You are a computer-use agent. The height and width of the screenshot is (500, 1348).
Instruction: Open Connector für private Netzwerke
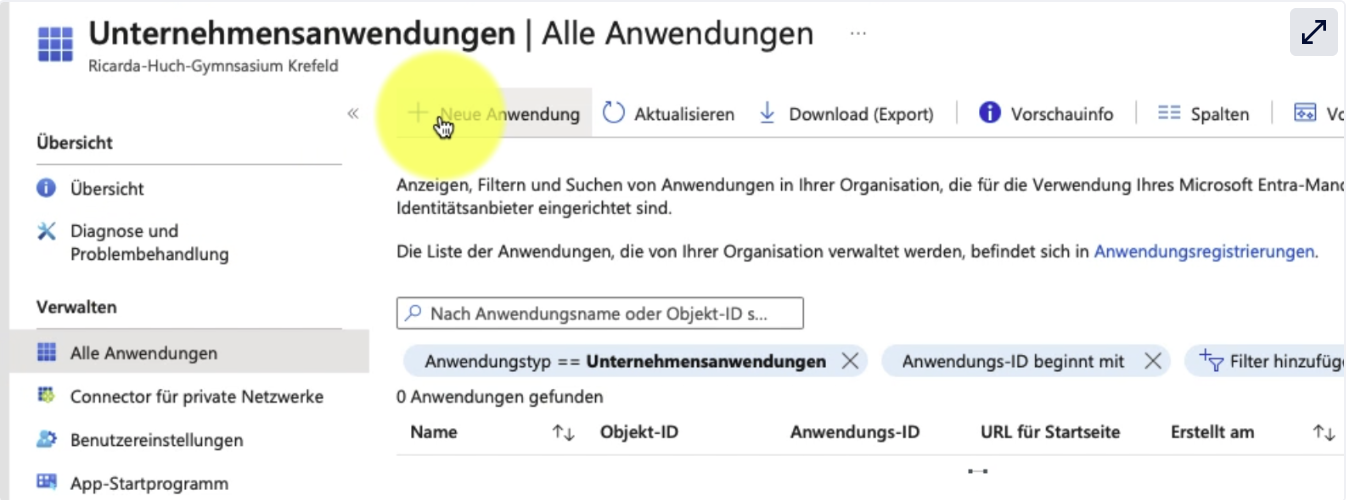[x=196, y=397]
